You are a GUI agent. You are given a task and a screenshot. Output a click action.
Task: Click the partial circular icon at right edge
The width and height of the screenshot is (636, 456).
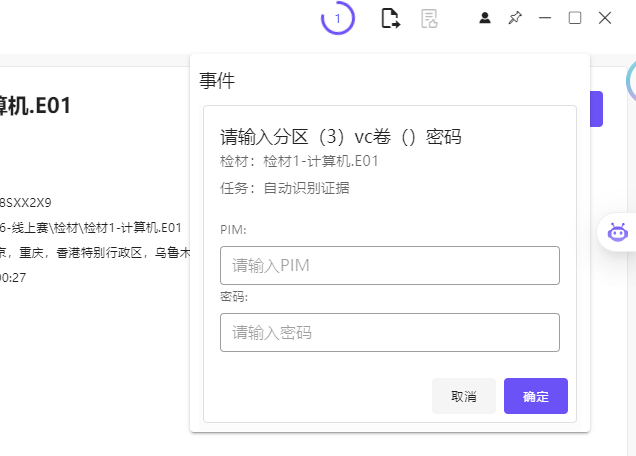pyautogui.click(x=631, y=84)
